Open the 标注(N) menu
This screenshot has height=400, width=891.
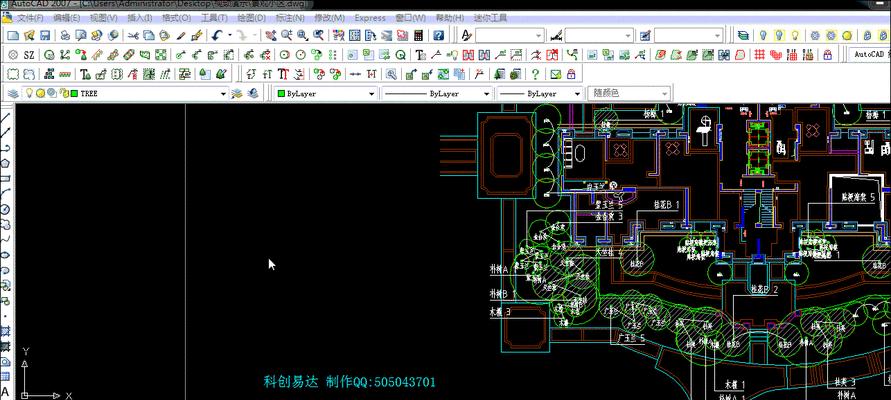click(290, 18)
